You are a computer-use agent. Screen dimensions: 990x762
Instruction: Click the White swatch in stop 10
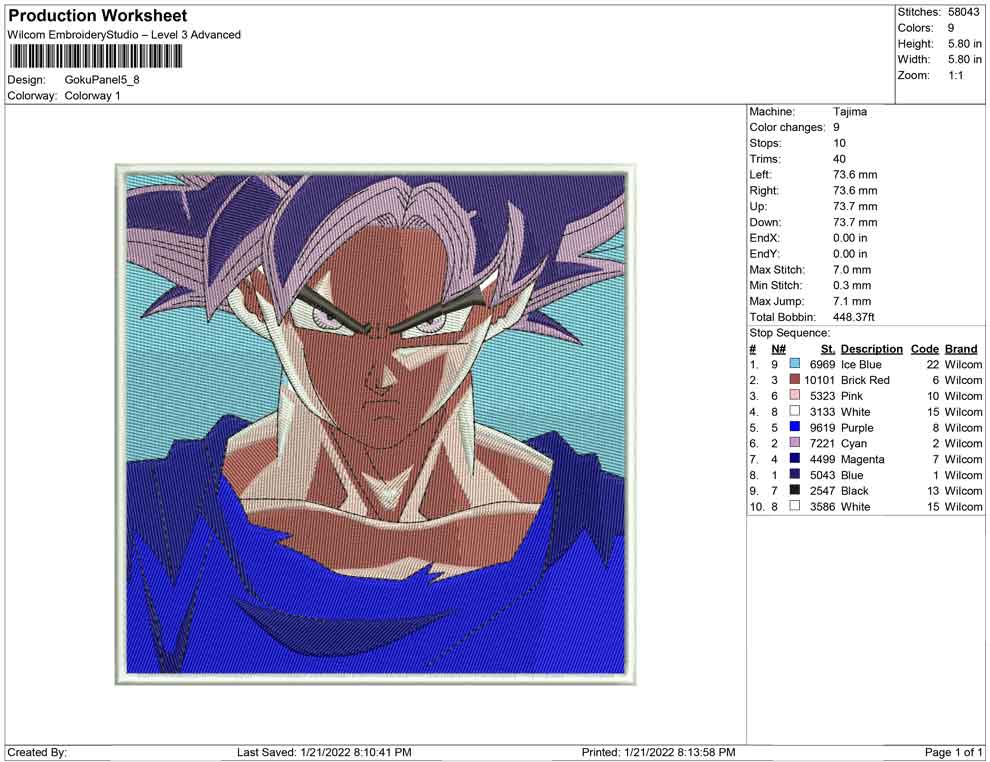[795, 506]
